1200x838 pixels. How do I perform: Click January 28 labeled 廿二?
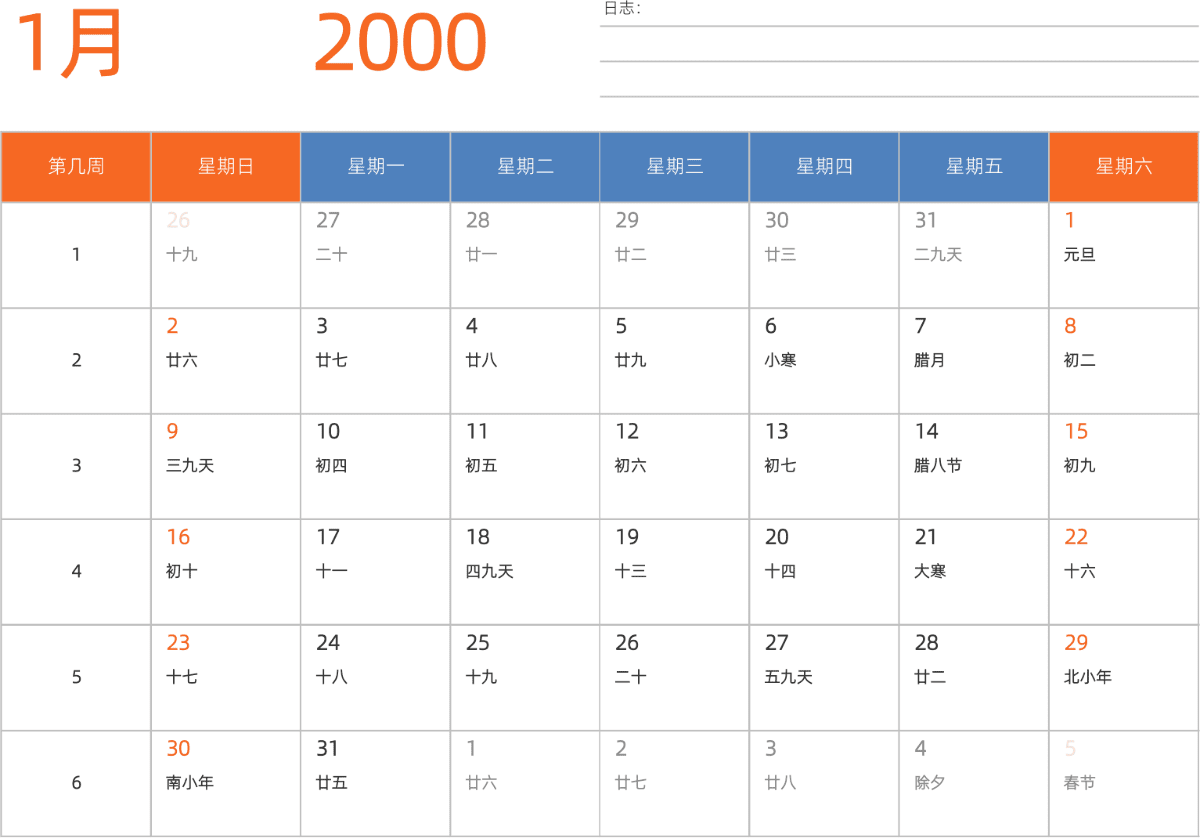974,678
